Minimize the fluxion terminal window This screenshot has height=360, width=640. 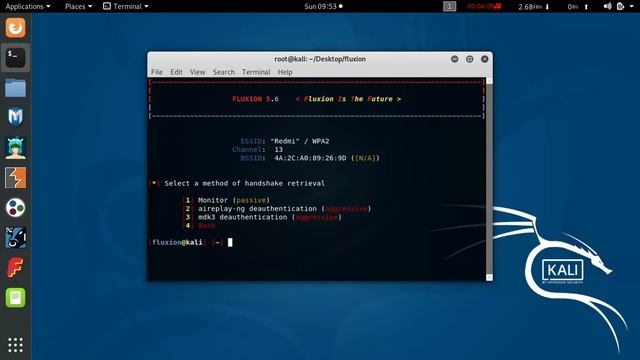(454, 59)
